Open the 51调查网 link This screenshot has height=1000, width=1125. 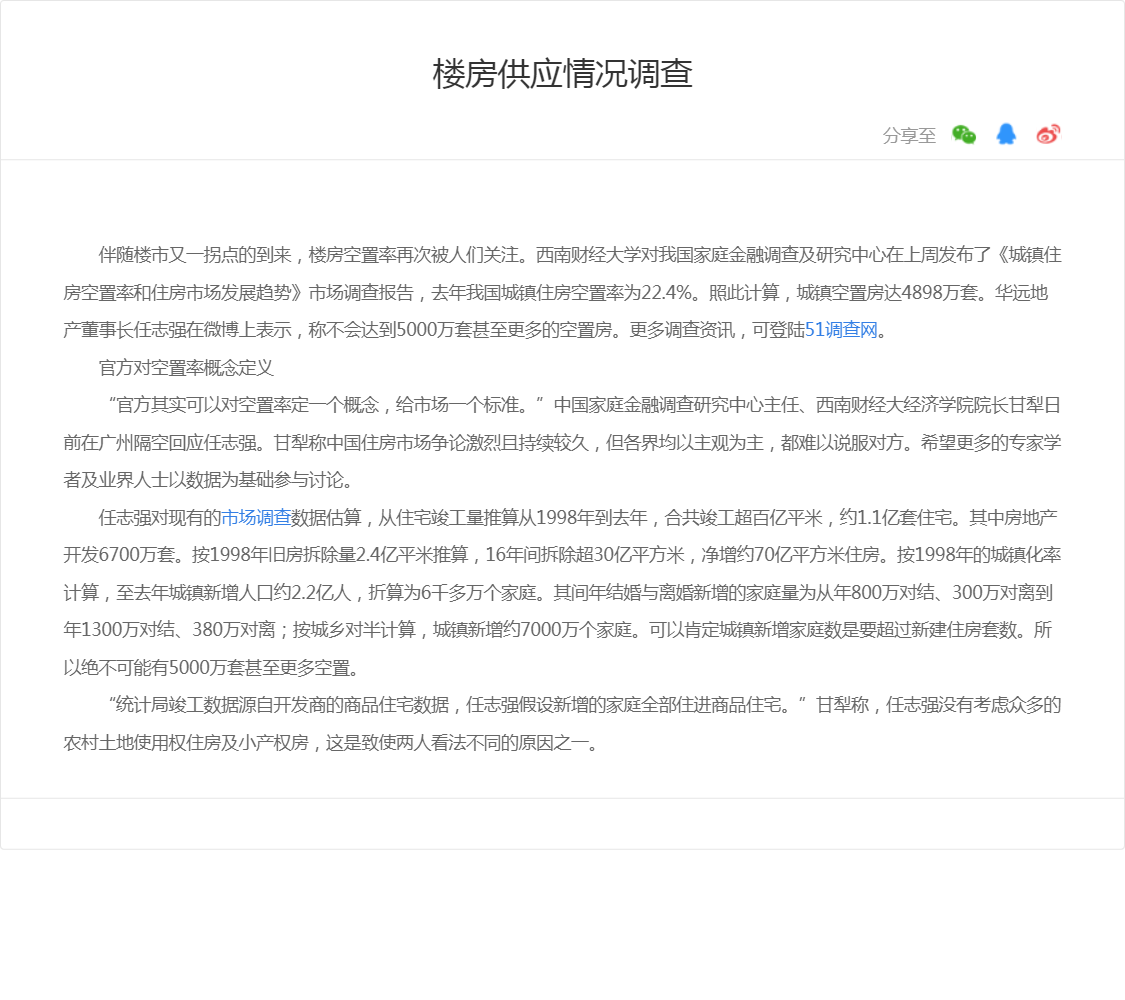pos(841,330)
